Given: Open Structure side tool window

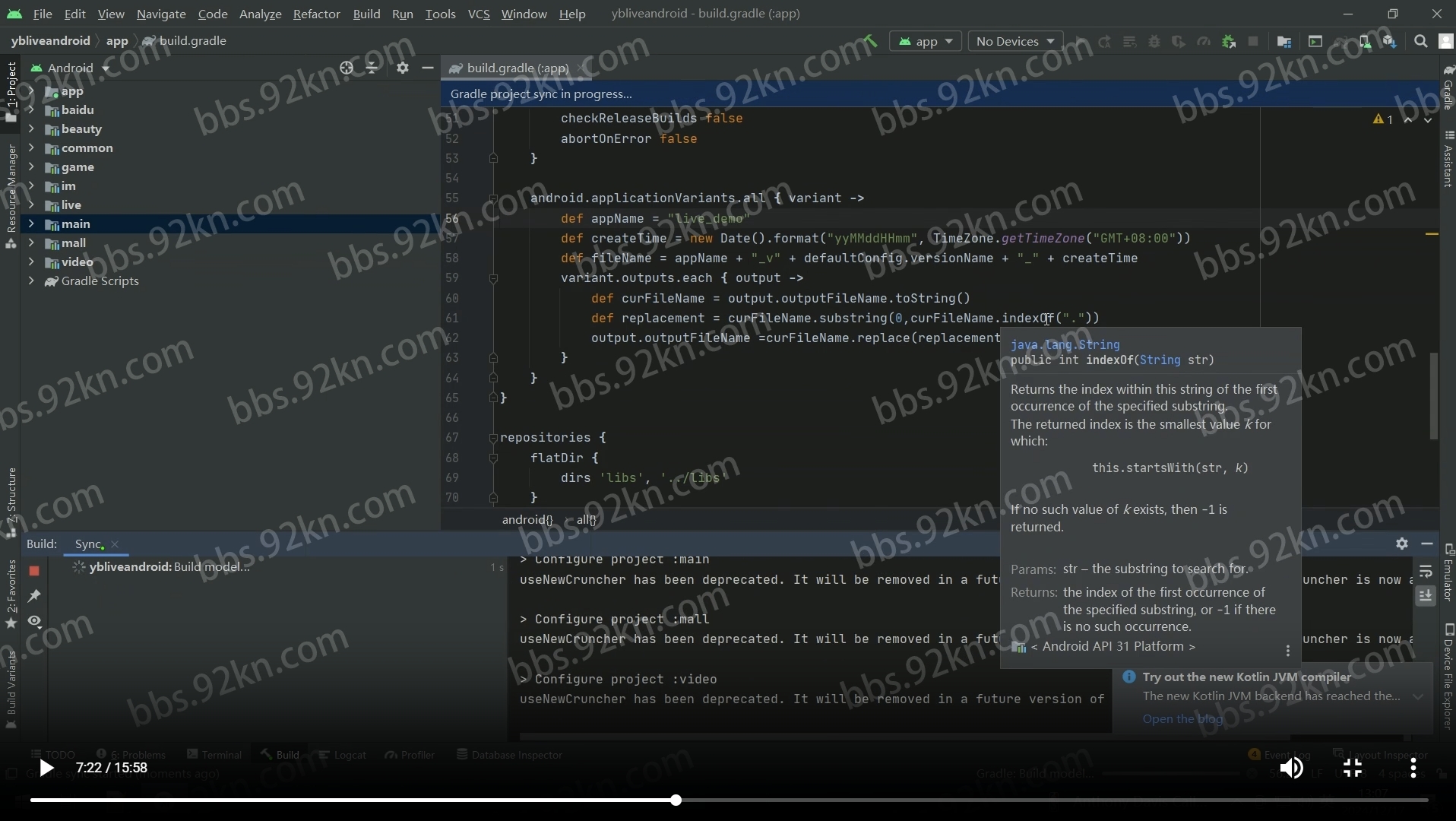Looking at the screenshot, I should (11, 503).
